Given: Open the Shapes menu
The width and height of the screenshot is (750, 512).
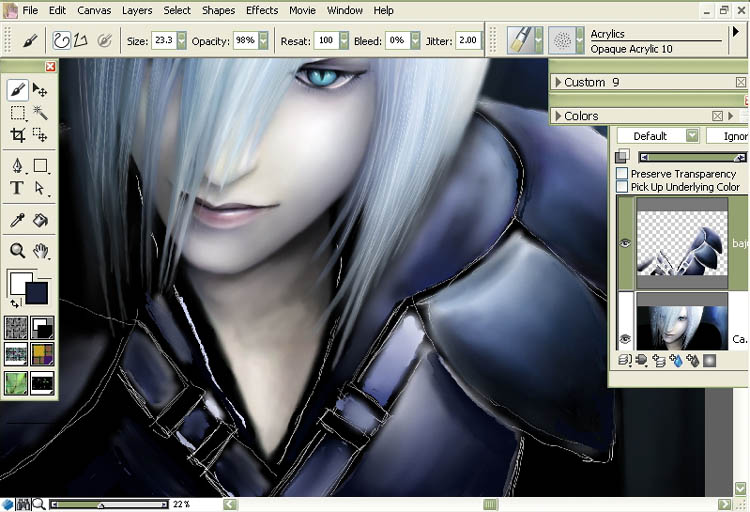Looking at the screenshot, I should [x=218, y=10].
